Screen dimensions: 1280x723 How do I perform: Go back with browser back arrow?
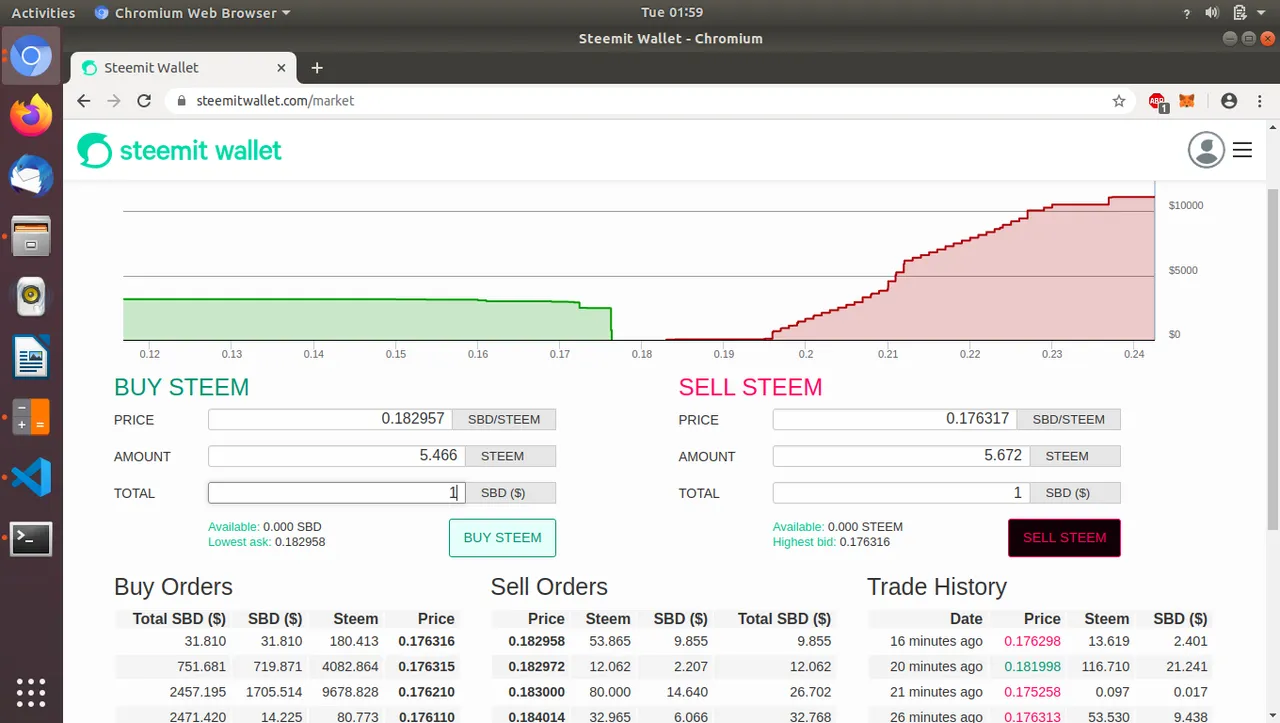(x=84, y=101)
